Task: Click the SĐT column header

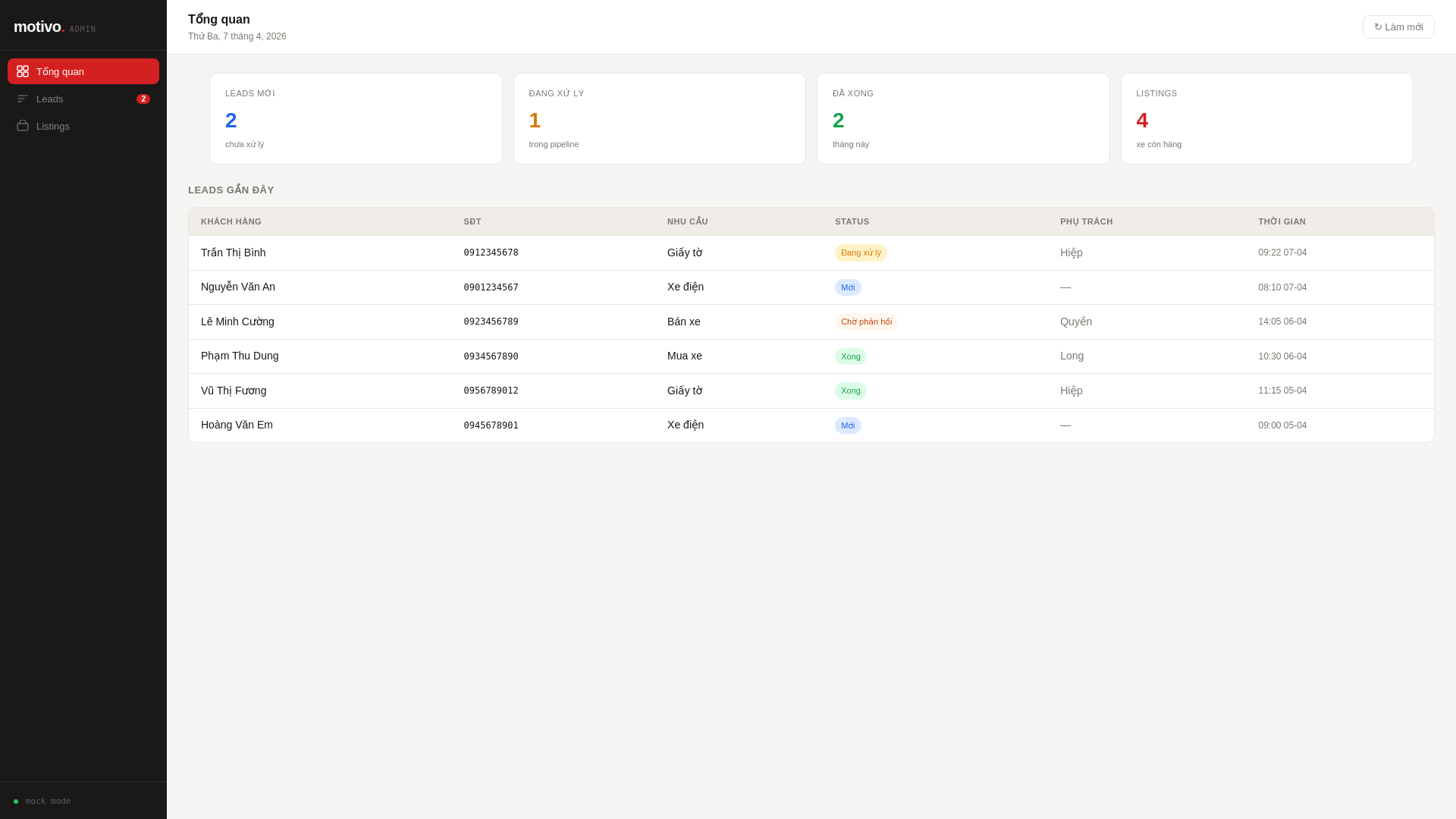Action: [472, 221]
